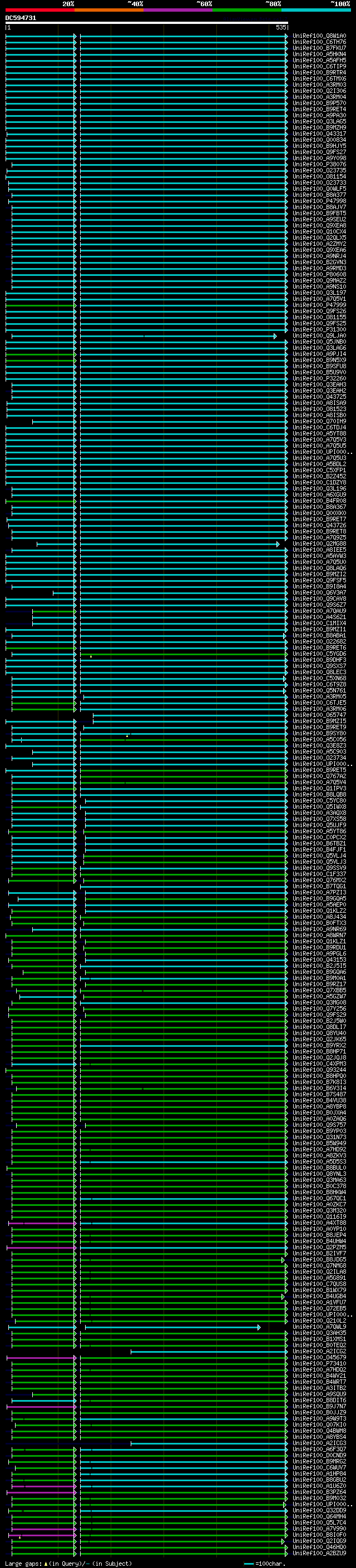The width and height of the screenshot is (356, 1568).
Task: Click label UniRef100_Q70IH9
Action: tap(319, 421)
